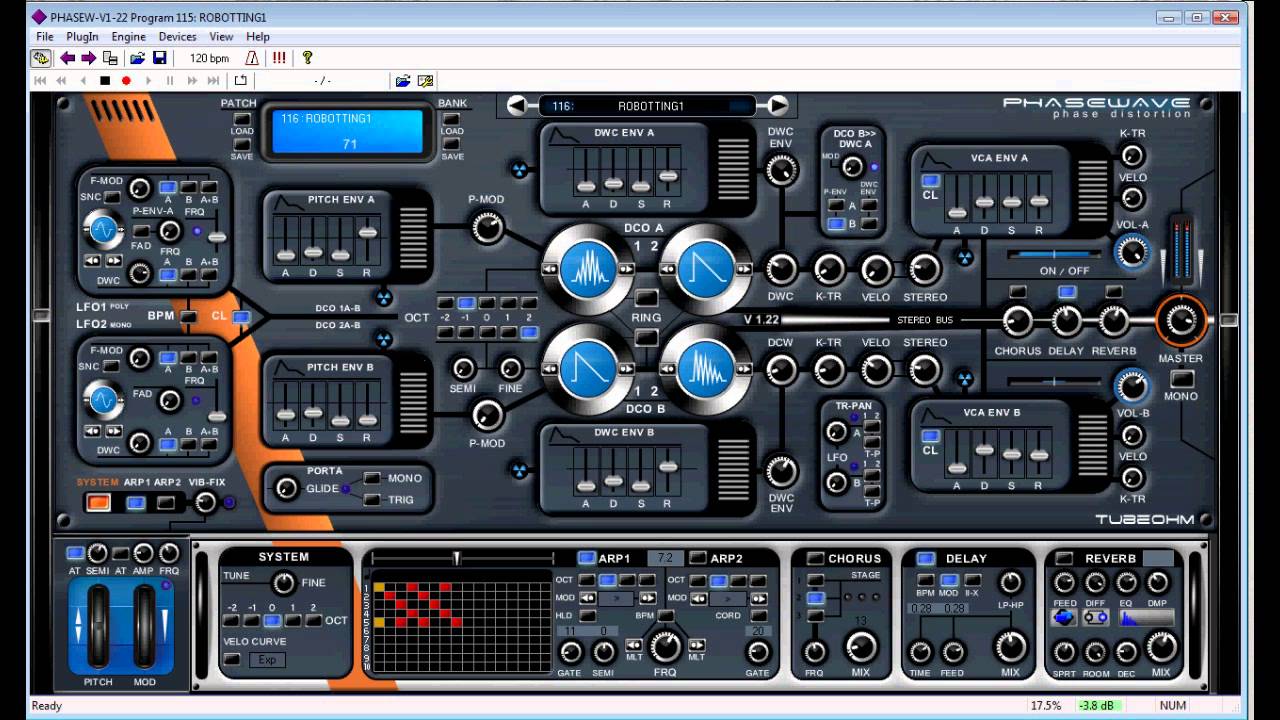Click the PATCH LOAD button

pyautogui.click(x=241, y=119)
